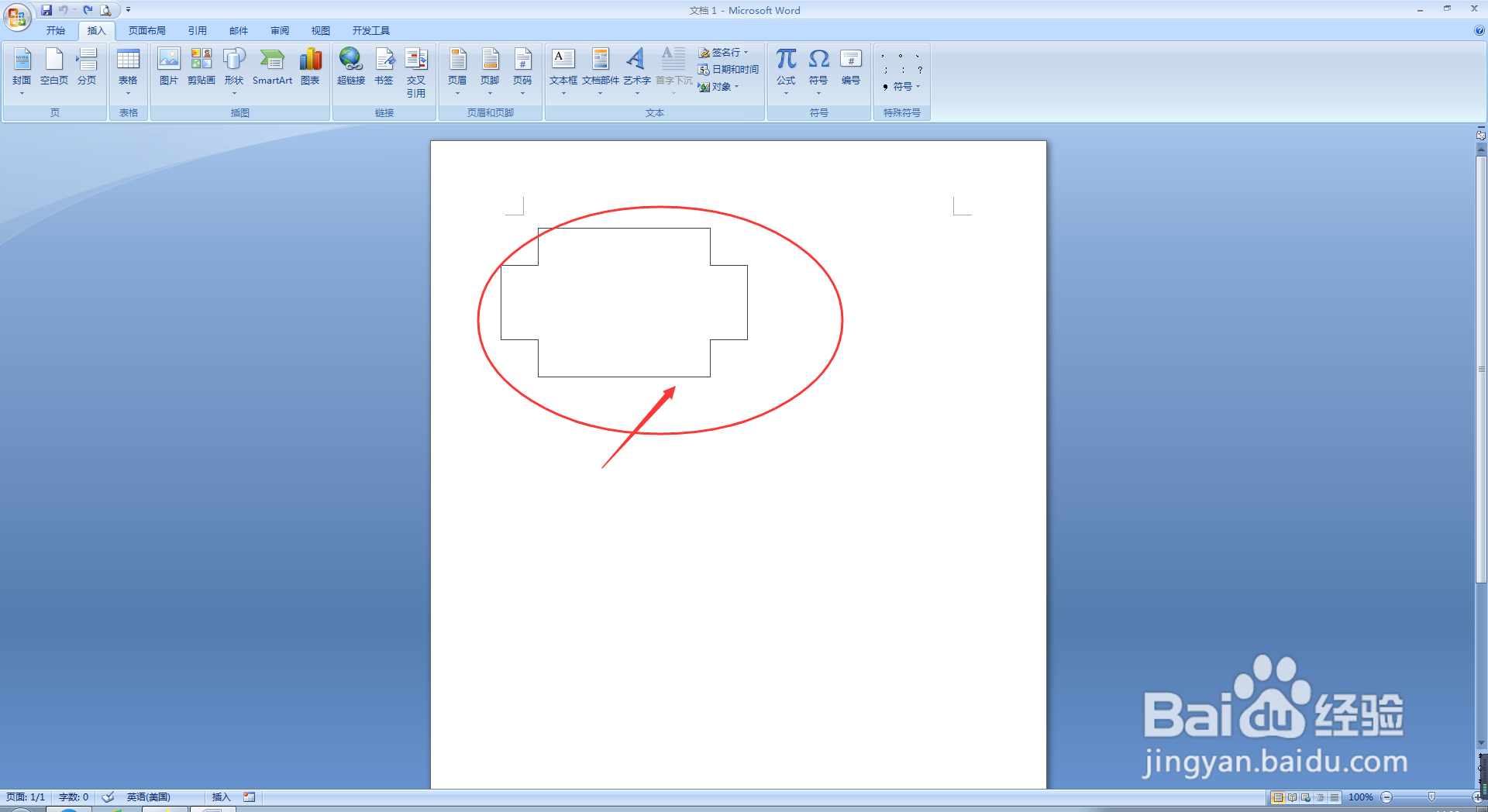The image size is (1488, 812).
Task: Insert 日期和时间 date and time
Action: tap(728, 70)
